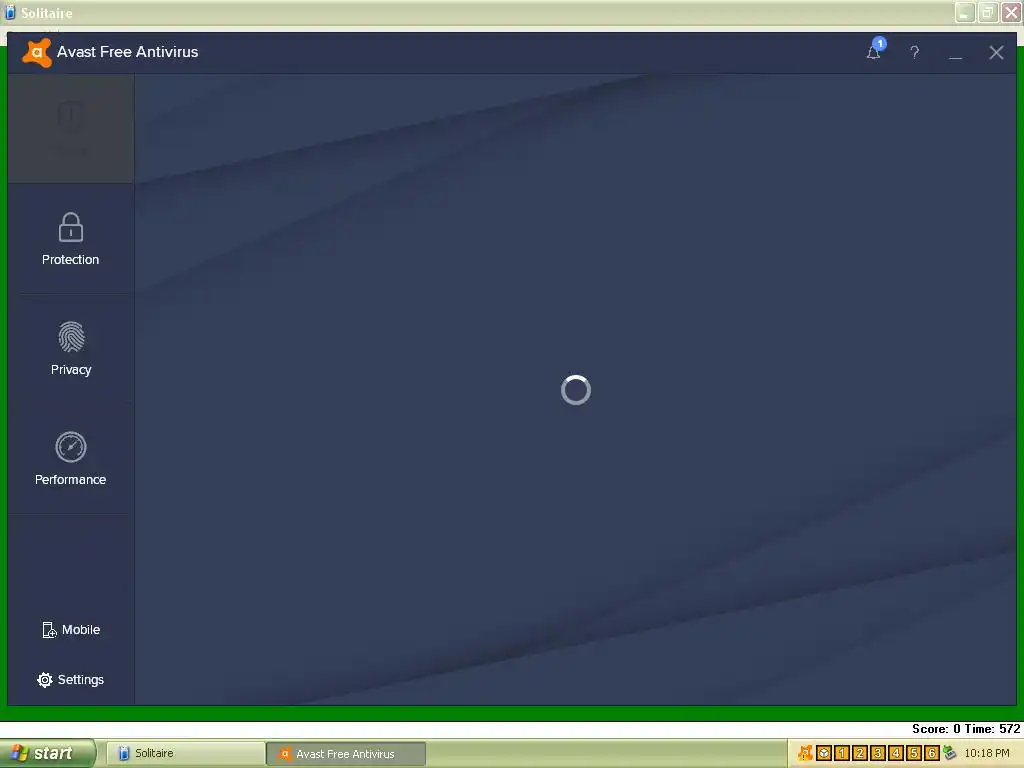Screen dimensions: 1024x768
Task: Click tray icon numbered 3
Action: click(x=878, y=753)
